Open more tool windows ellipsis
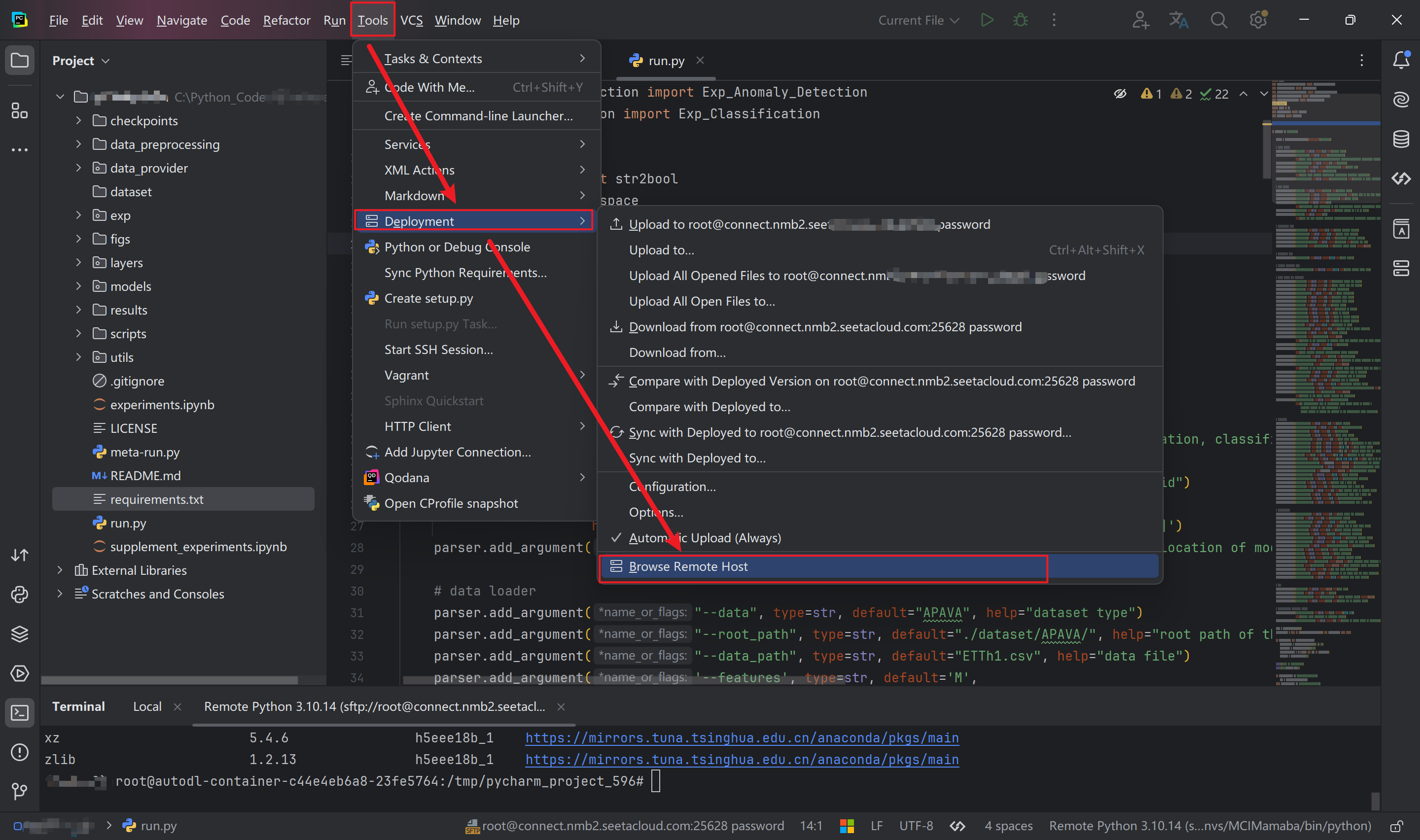 click(x=20, y=150)
